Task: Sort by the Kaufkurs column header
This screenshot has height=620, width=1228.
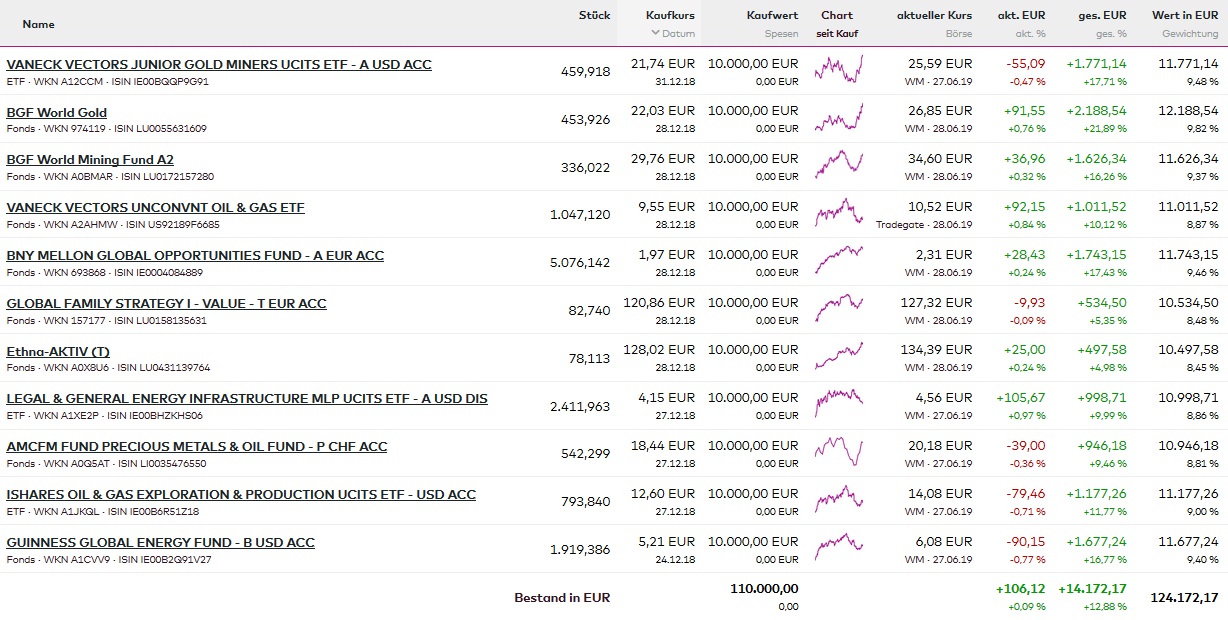Action: point(670,16)
